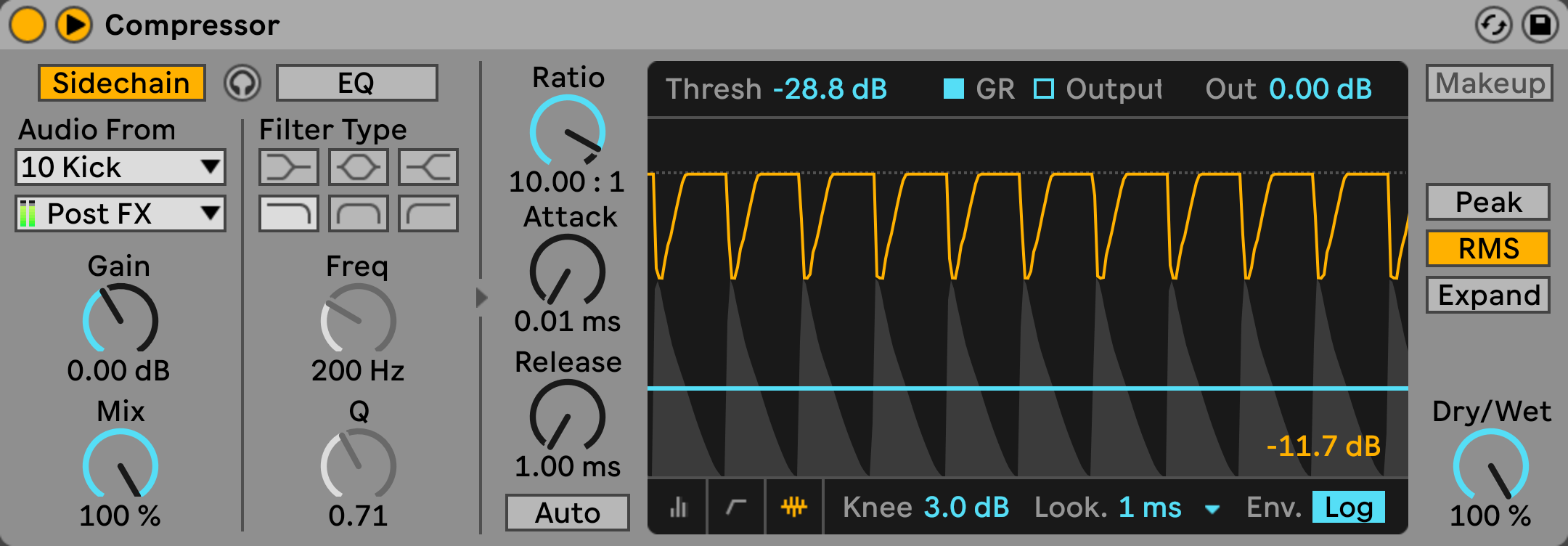Select the low-pass filter type icon
This screenshot has width=1568, height=546.
(x=288, y=213)
